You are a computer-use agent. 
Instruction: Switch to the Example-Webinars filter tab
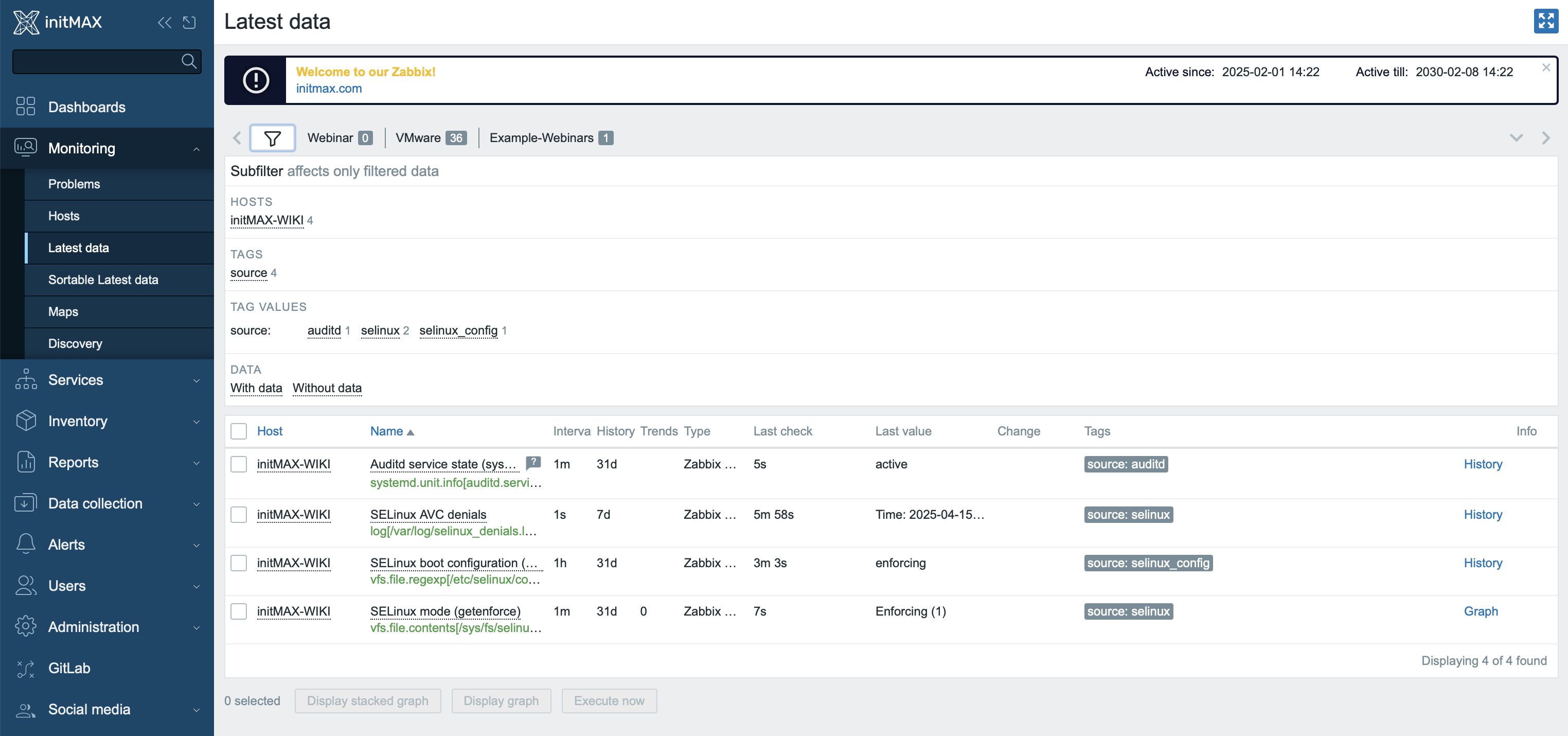[551, 137]
